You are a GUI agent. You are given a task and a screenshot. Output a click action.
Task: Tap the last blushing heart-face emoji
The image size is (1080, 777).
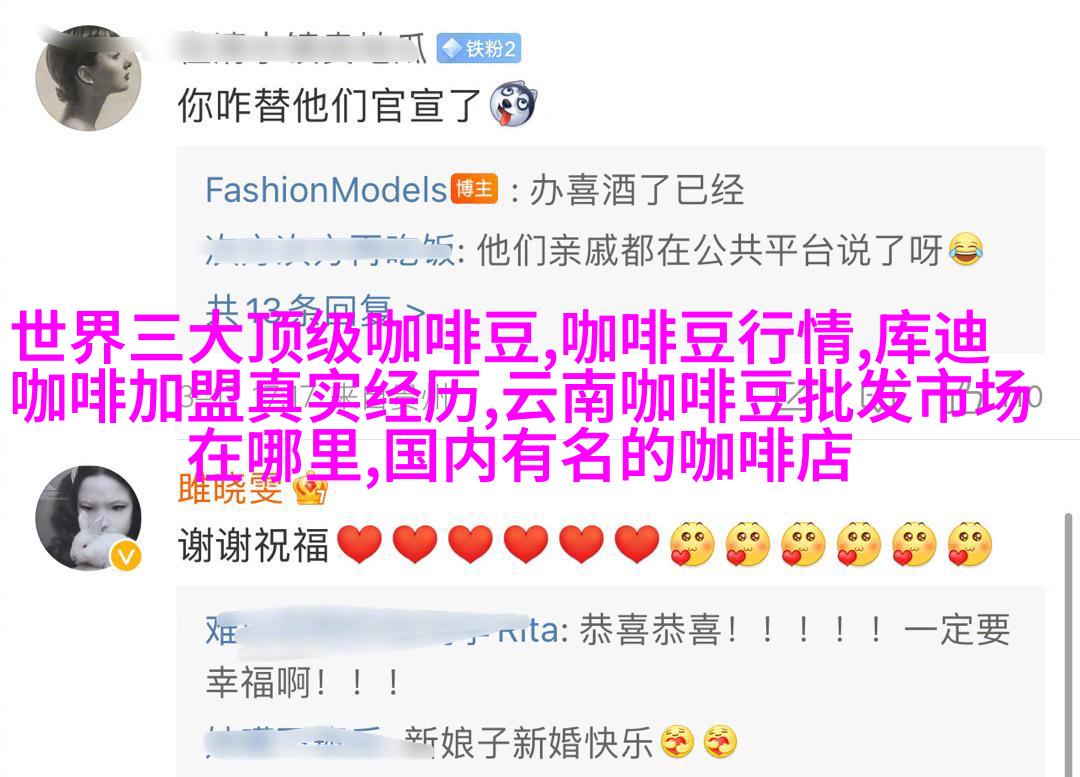[969, 544]
